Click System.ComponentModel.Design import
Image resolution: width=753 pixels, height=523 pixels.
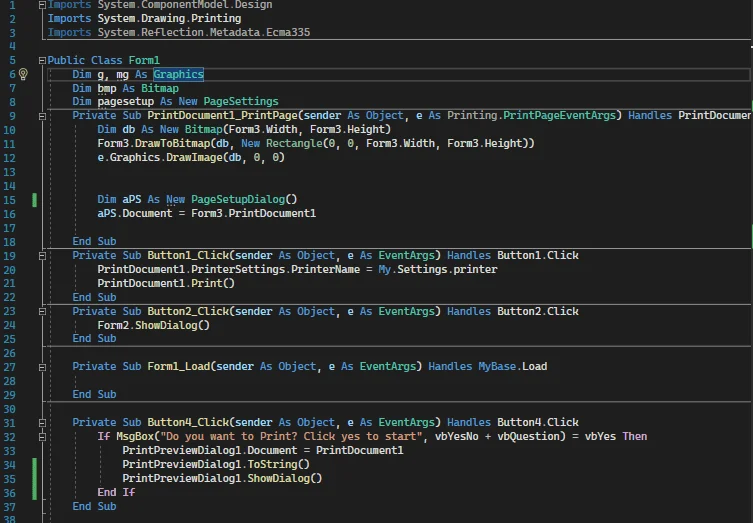point(185,5)
